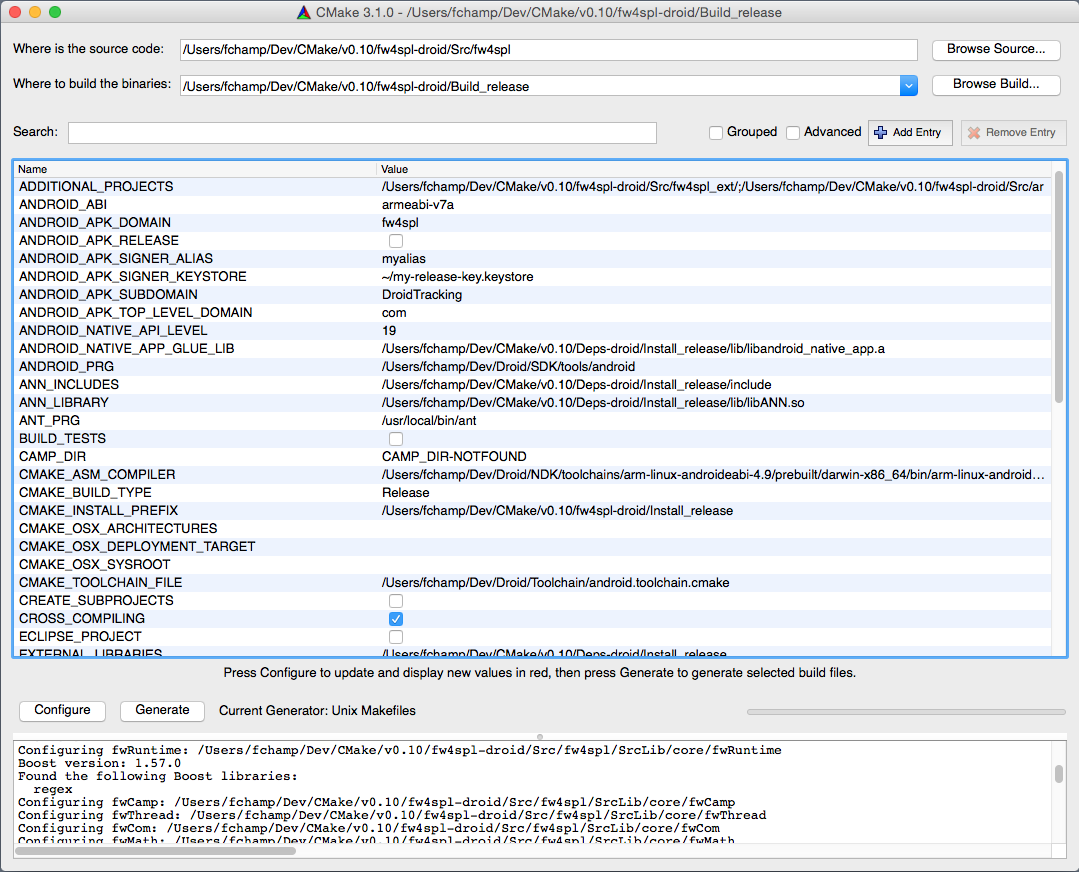Select the ADDITIONAL_PROJECTS entry
The image size is (1079, 872).
(96, 187)
